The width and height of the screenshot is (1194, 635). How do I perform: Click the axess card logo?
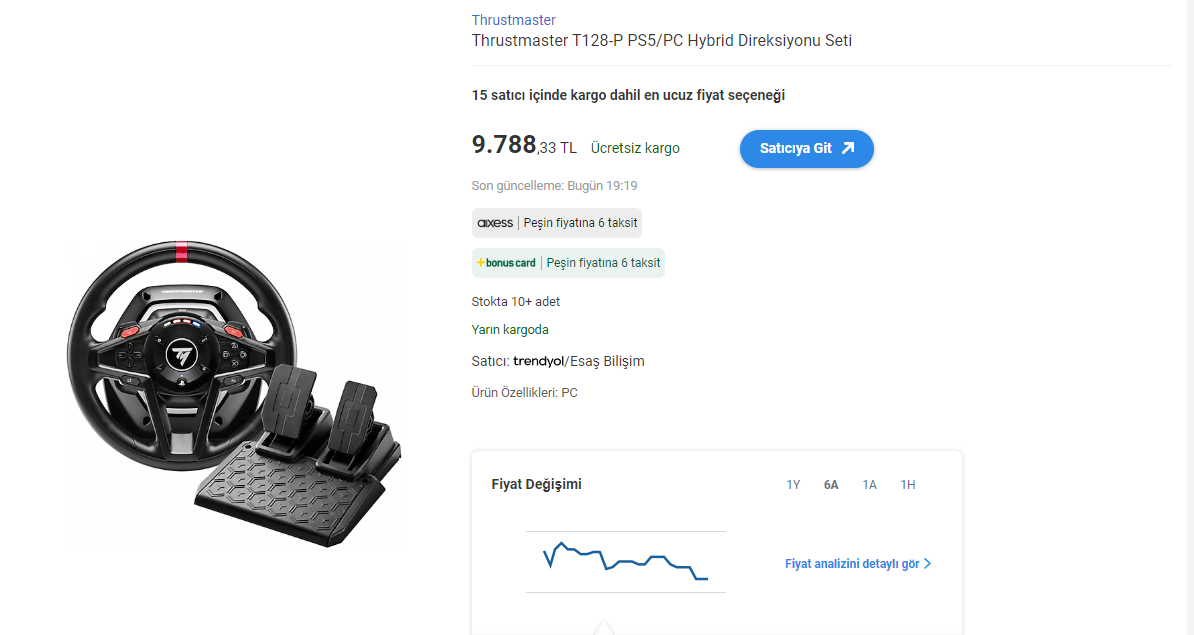click(495, 223)
